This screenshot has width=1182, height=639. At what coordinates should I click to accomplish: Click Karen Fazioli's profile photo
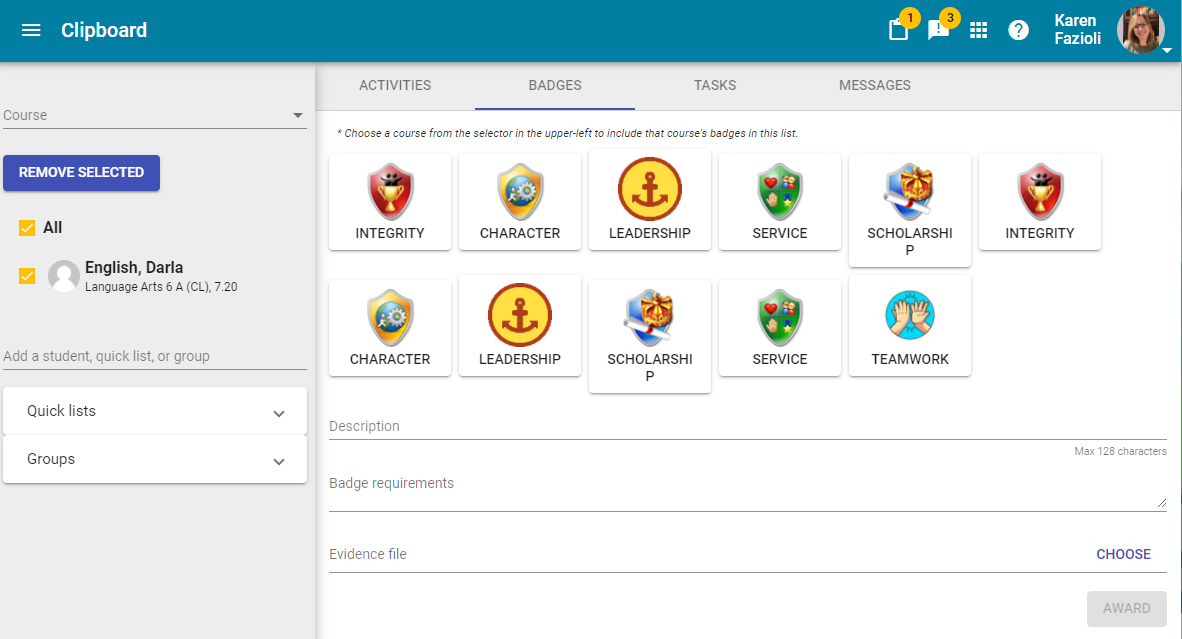tap(1141, 30)
